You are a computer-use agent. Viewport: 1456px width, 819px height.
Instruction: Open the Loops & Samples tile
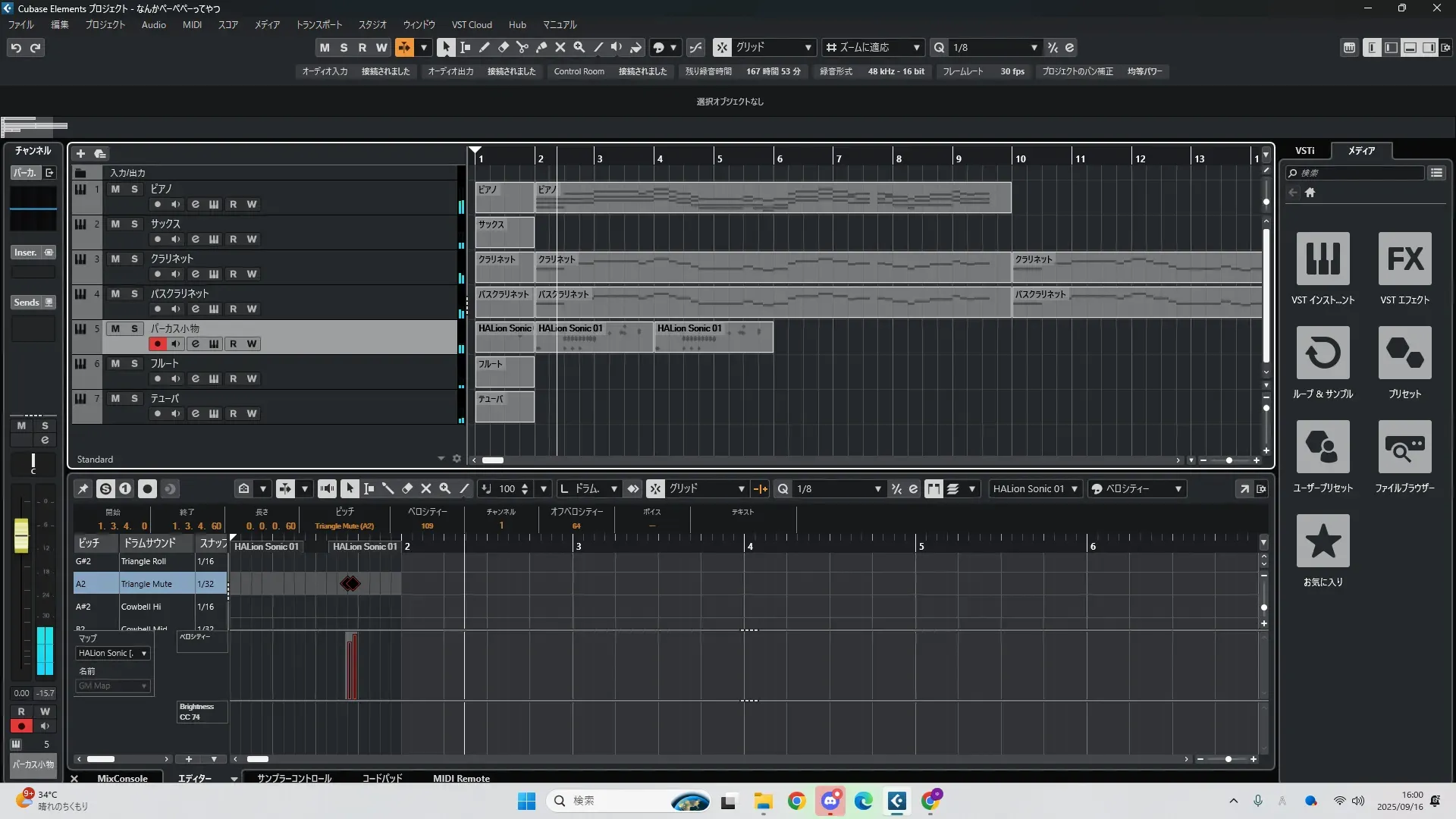[1323, 353]
